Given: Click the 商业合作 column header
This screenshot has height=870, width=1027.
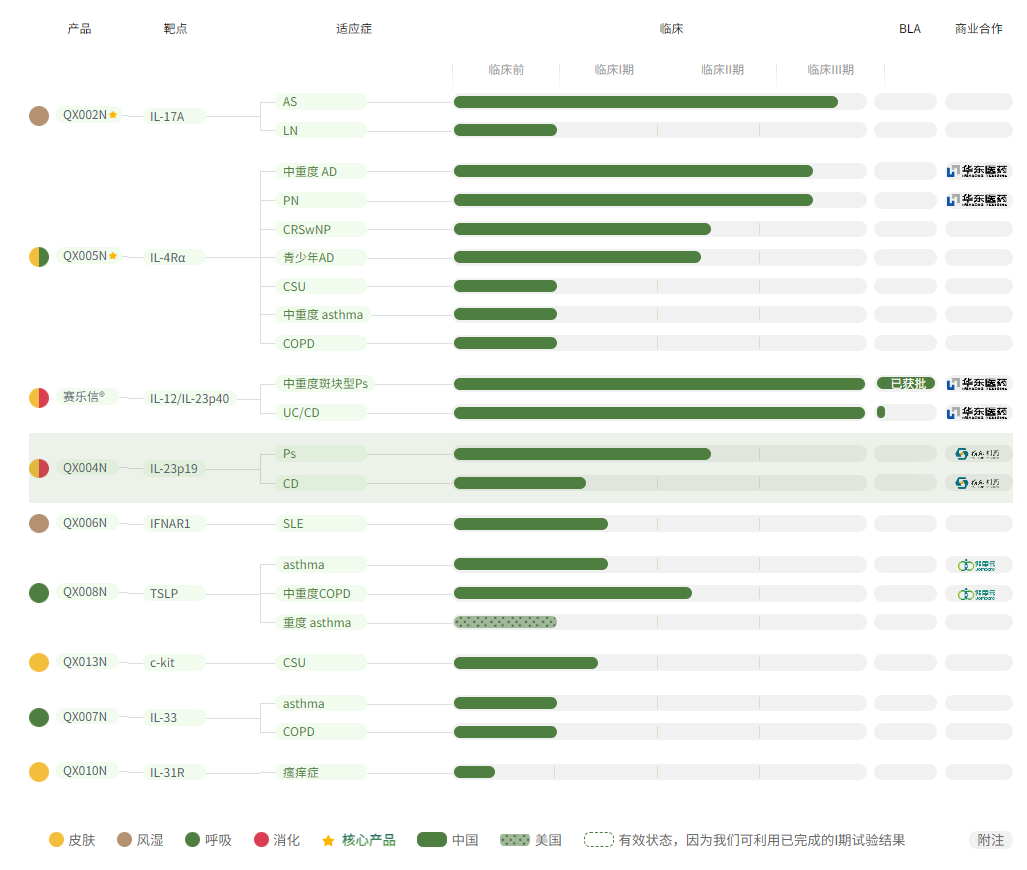Looking at the screenshot, I should (979, 29).
